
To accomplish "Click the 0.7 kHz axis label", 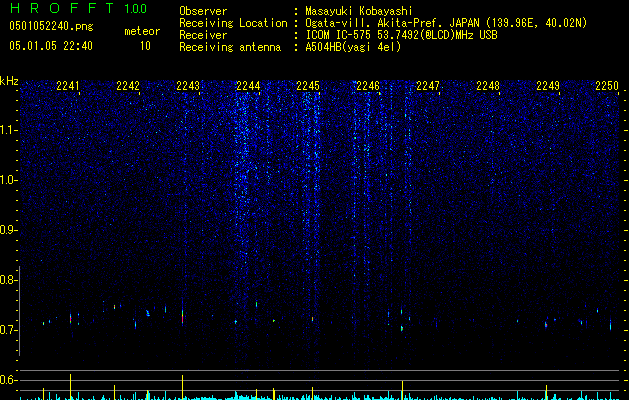I will (9, 330).
